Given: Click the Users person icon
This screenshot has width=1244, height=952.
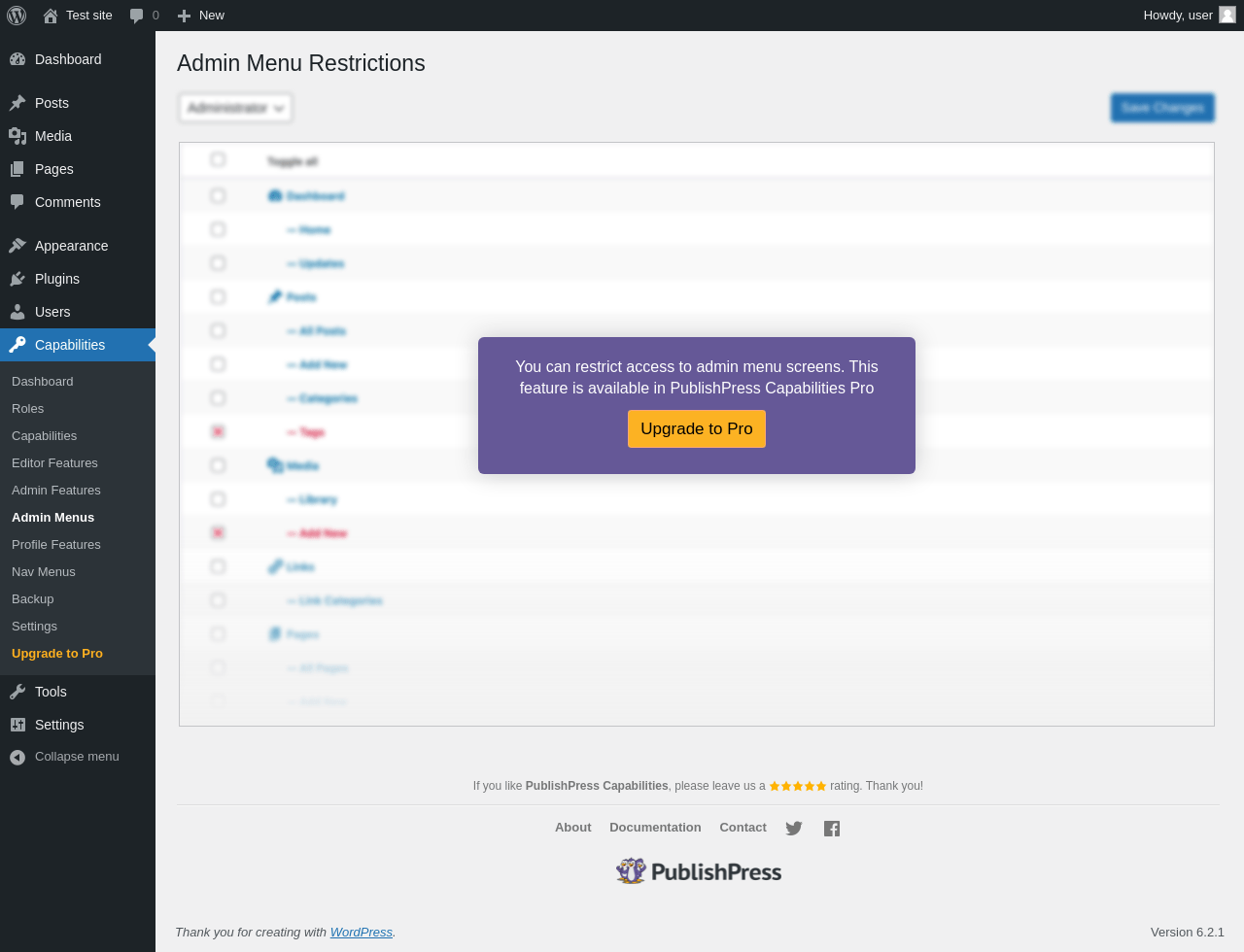Looking at the screenshot, I should [17, 312].
